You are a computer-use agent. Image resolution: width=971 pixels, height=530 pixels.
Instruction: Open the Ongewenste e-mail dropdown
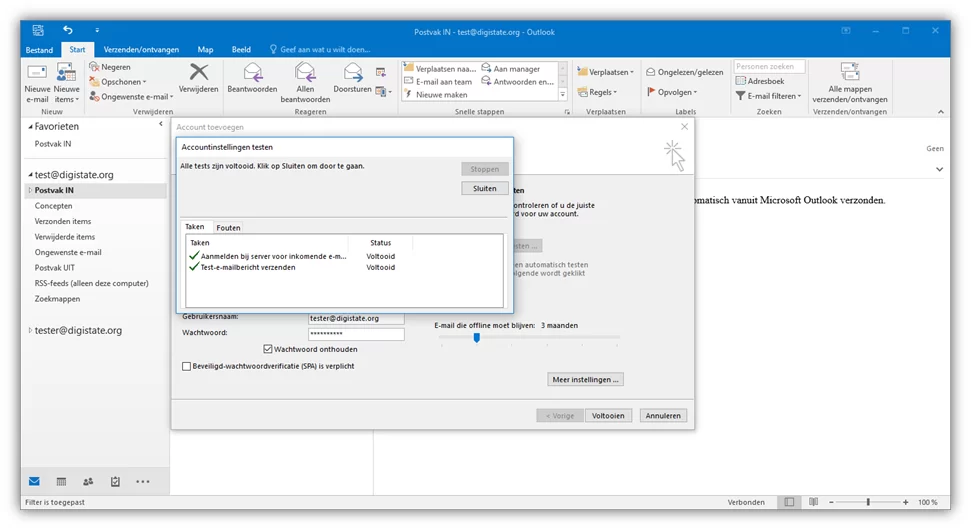point(131,97)
